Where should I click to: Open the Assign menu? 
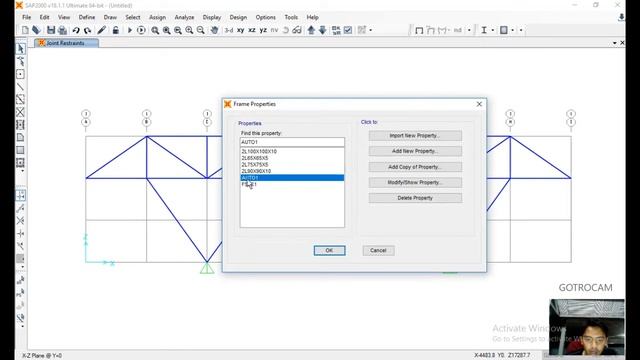click(x=157, y=17)
